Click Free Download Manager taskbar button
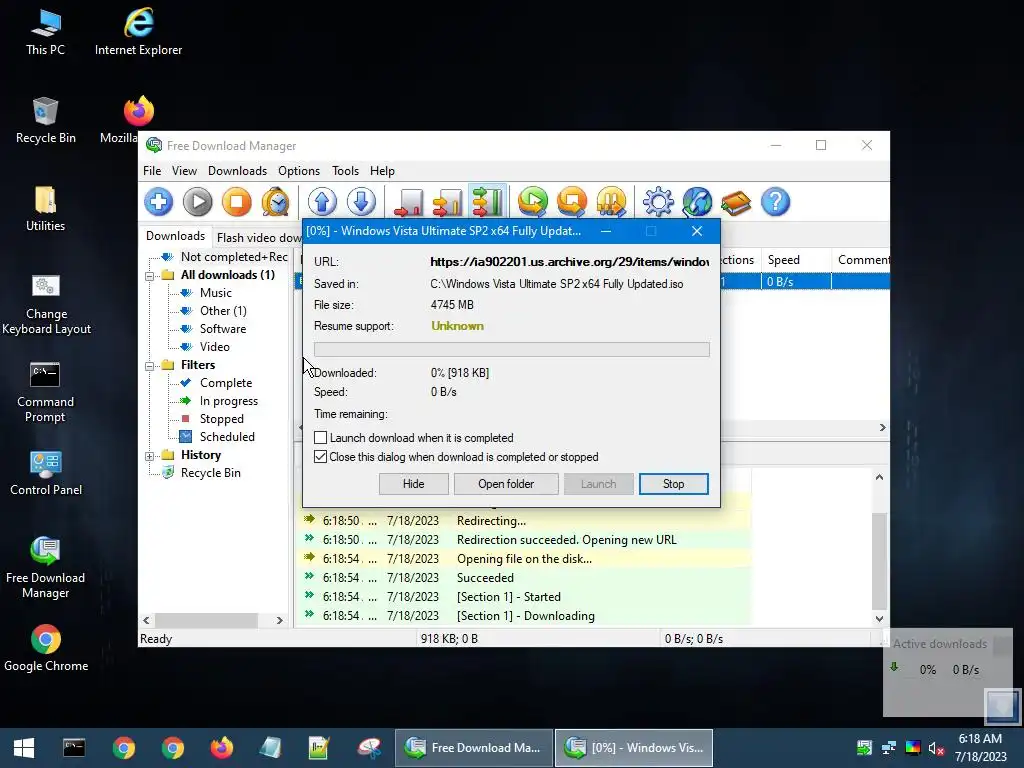Image resolution: width=1024 pixels, height=768 pixels. tap(473, 748)
